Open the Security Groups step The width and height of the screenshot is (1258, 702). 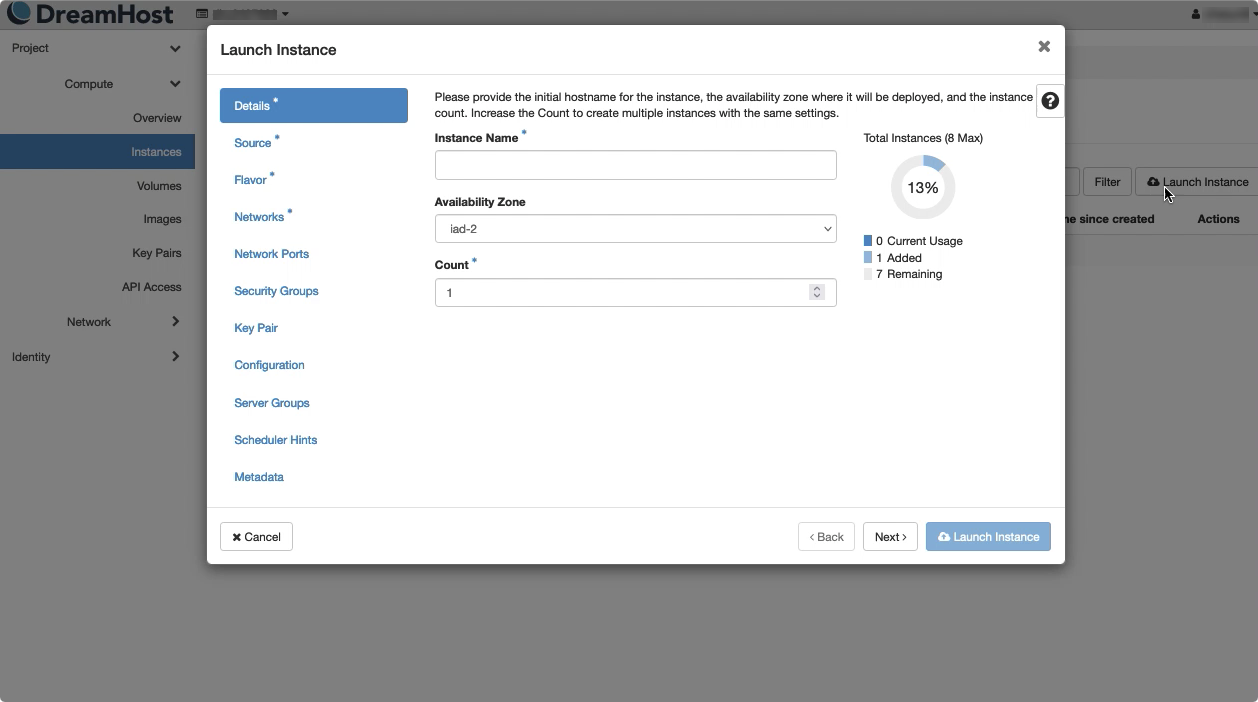click(x=276, y=291)
